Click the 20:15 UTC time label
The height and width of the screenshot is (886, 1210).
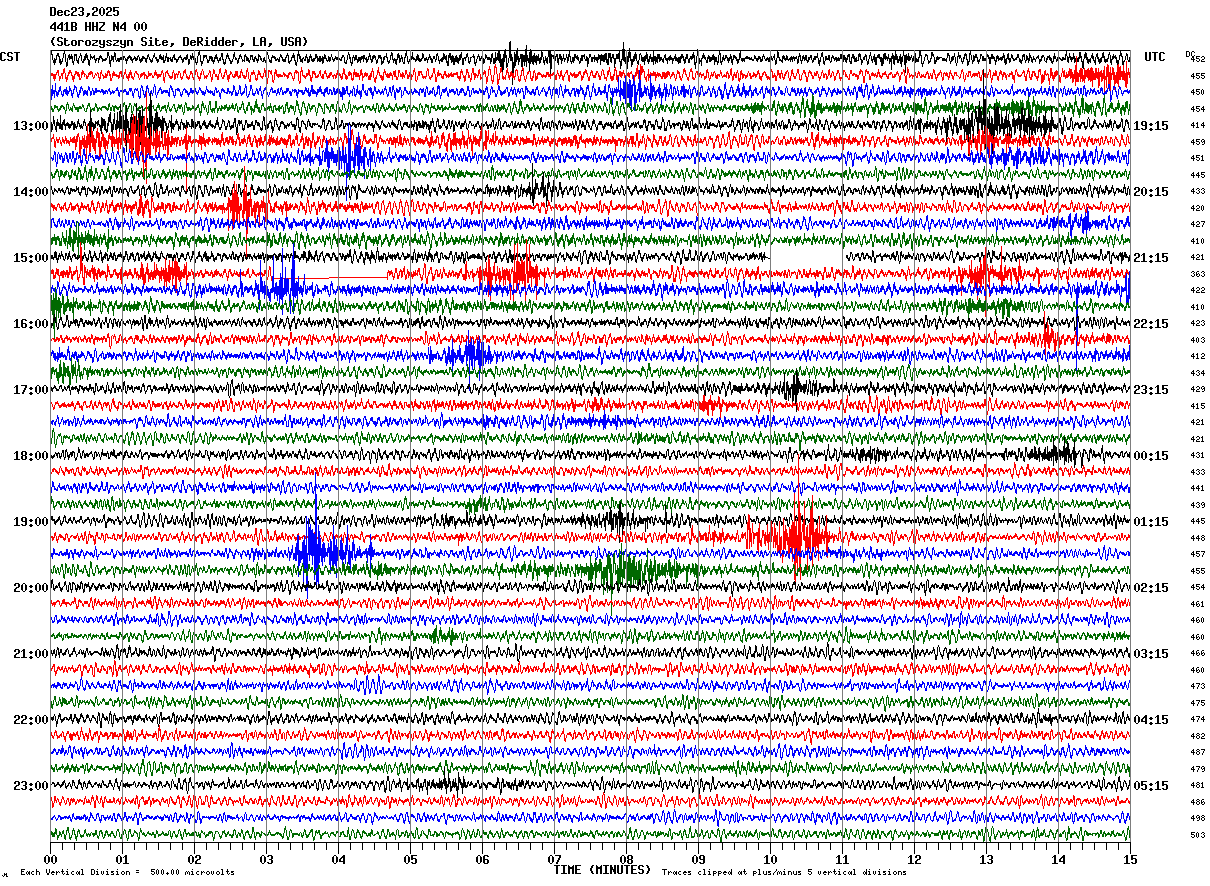tap(1151, 192)
